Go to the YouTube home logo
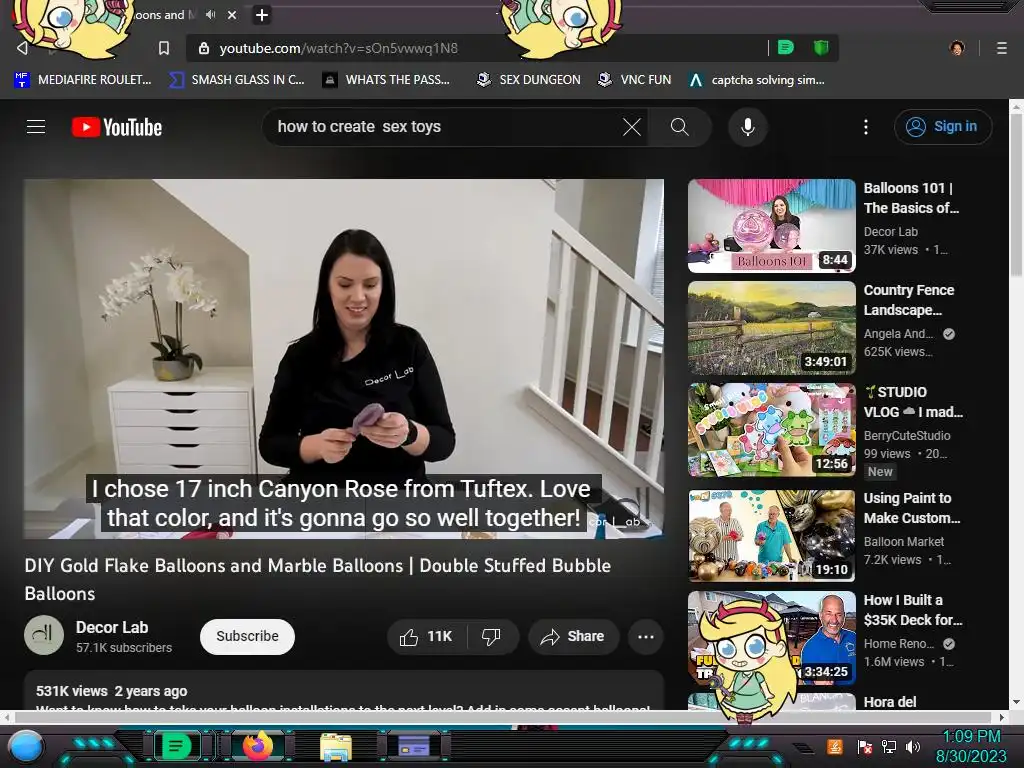 tap(117, 127)
